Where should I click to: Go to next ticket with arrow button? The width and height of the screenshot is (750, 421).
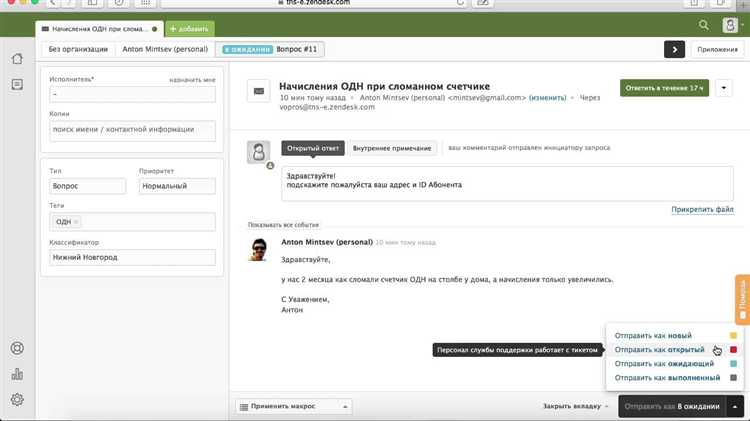pos(676,48)
